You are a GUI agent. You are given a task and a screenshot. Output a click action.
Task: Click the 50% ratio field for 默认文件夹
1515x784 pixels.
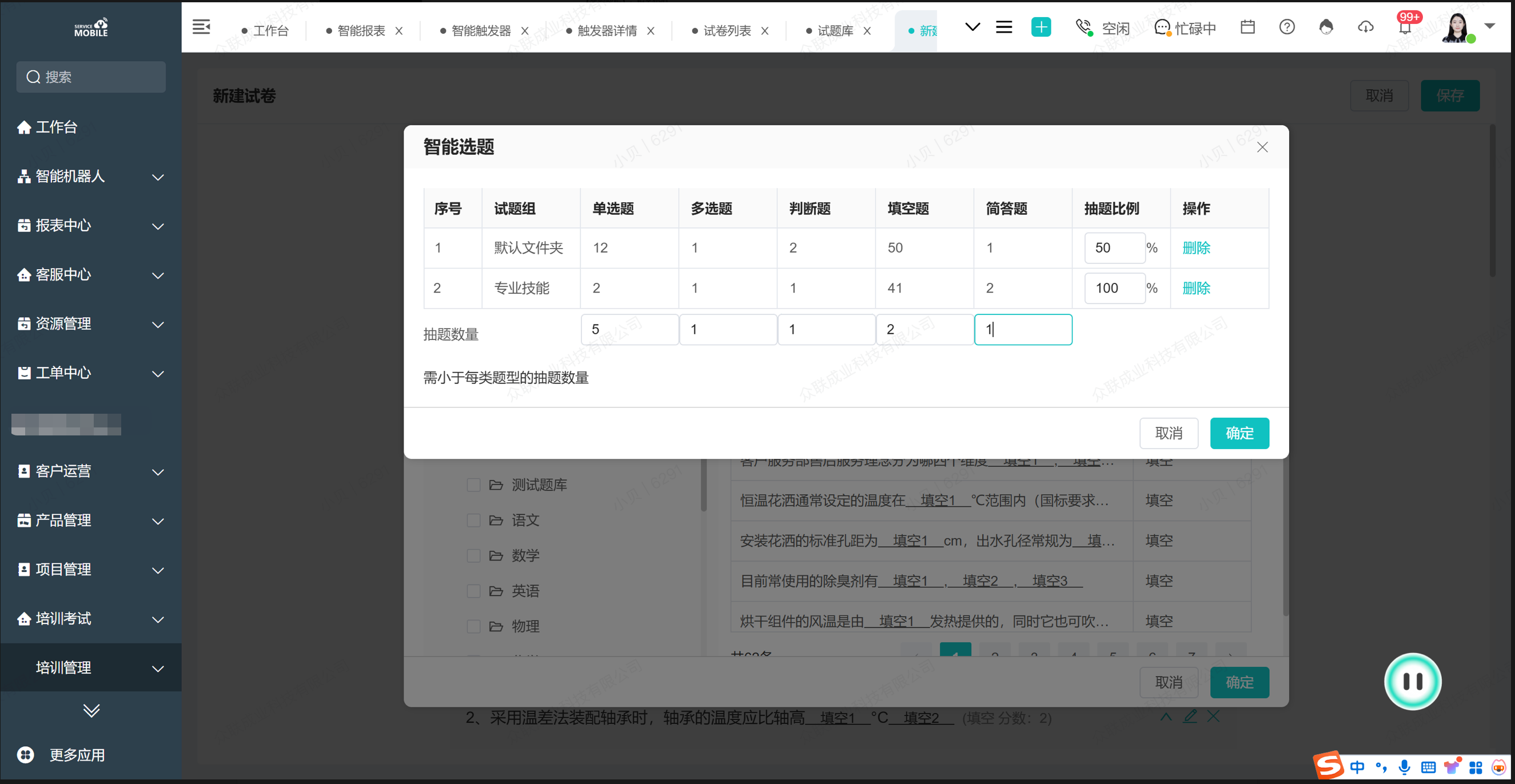coord(1114,248)
